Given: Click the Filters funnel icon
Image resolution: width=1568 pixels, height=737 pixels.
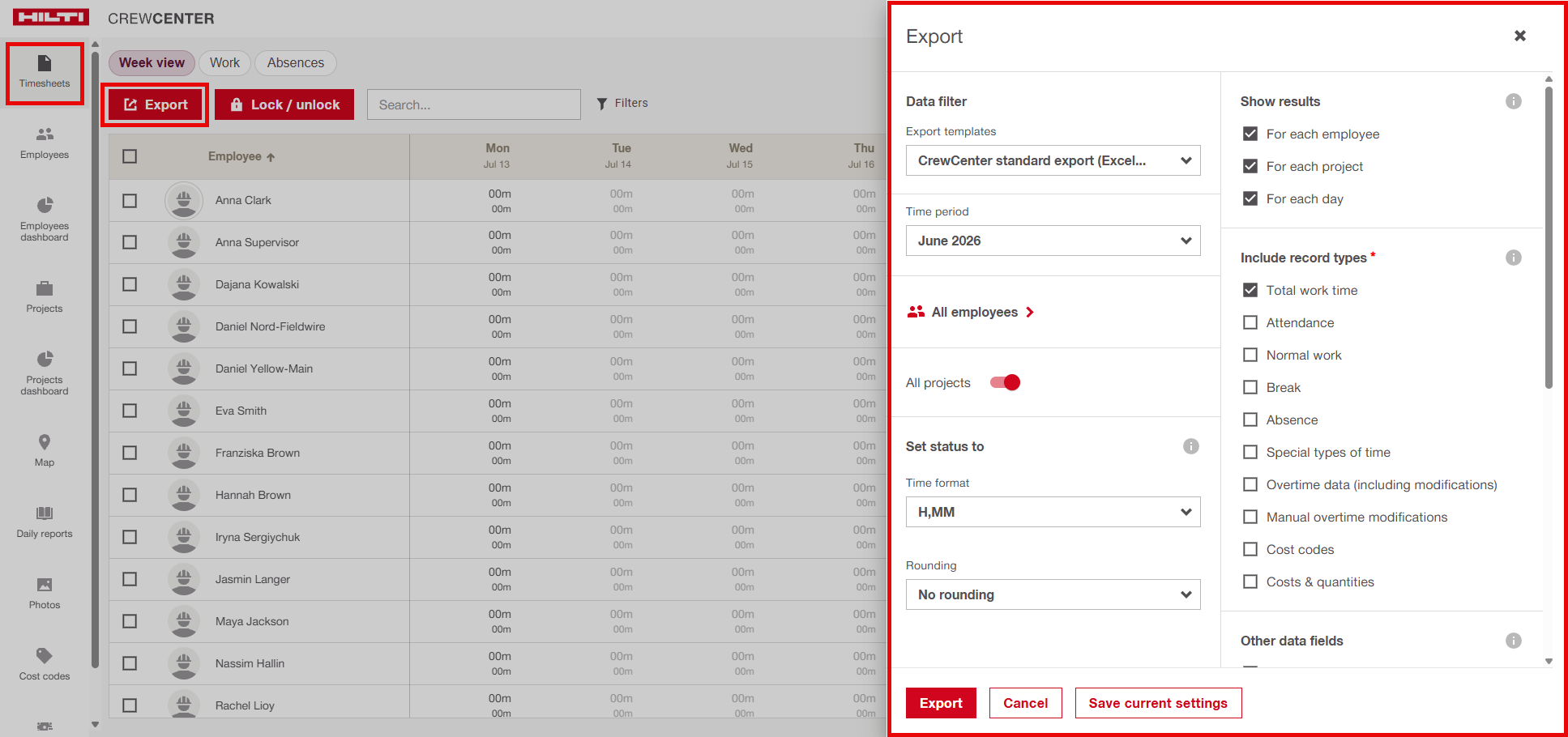Looking at the screenshot, I should tap(602, 104).
